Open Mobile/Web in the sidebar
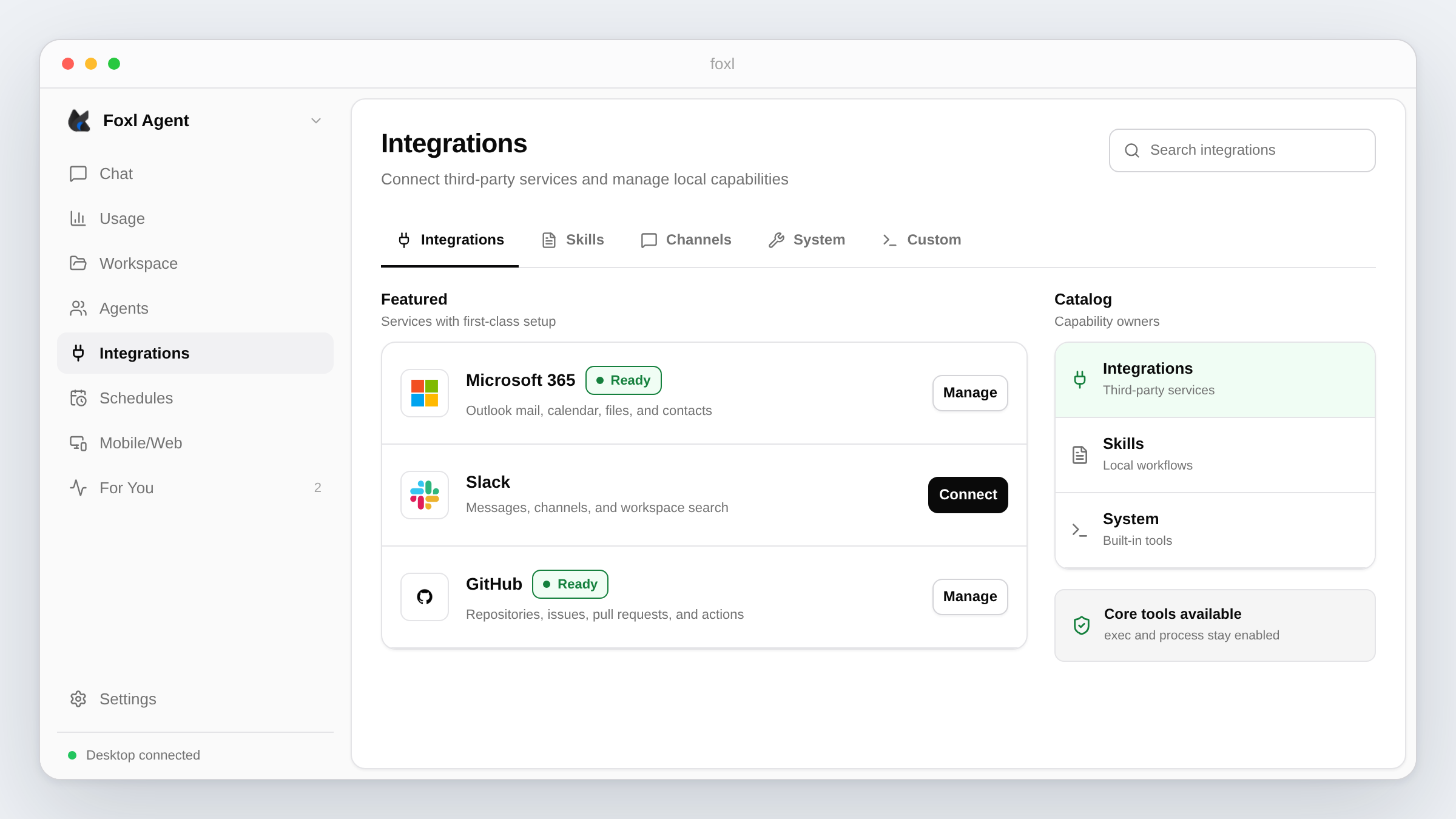This screenshot has height=819, width=1456. click(x=195, y=443)
